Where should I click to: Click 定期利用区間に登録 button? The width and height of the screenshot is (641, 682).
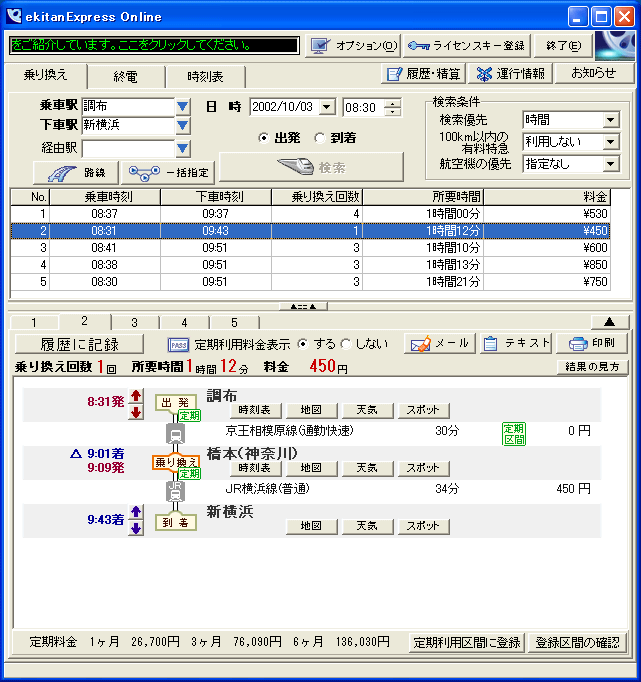pyautogui.click(x=467, y=643)
